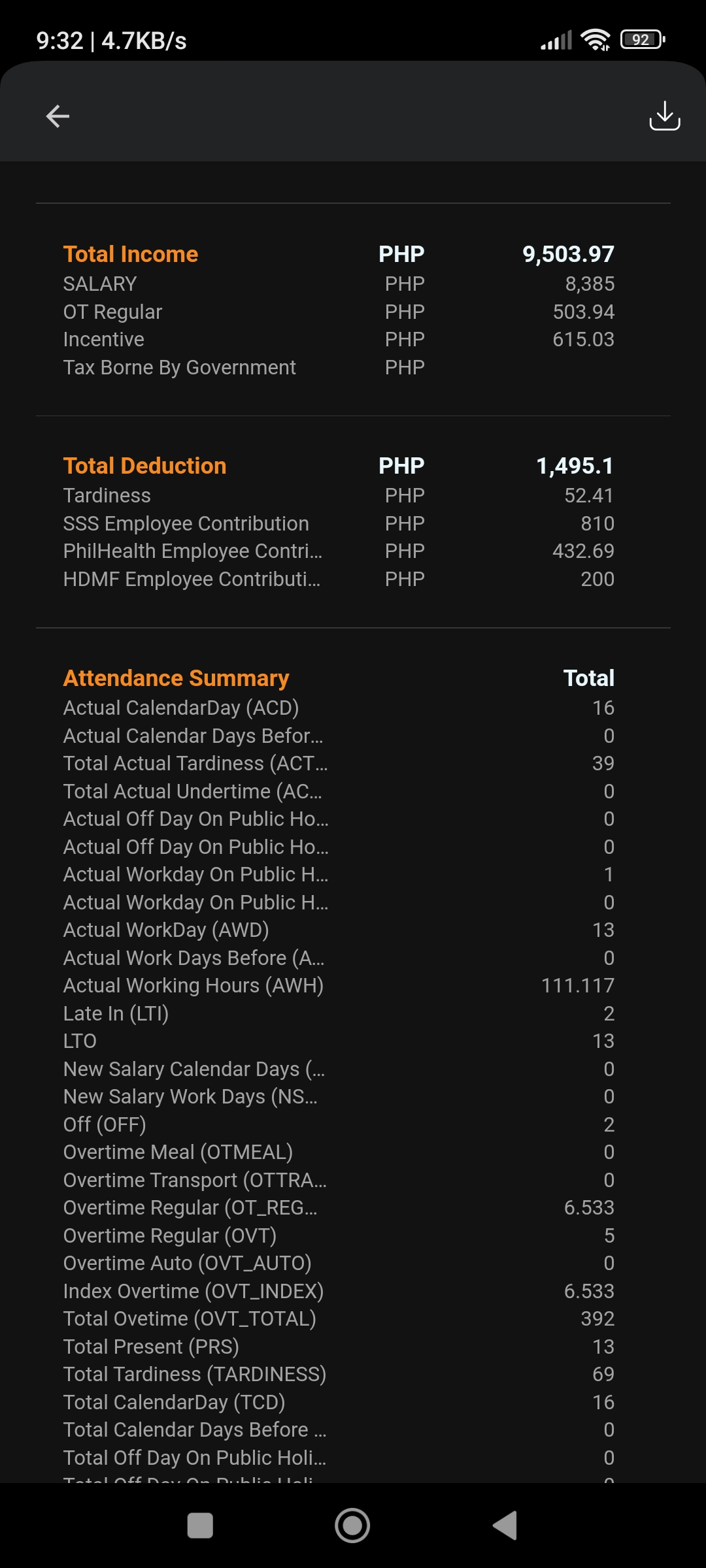
Task: Select the Incentive amount 615.03
Action: click(583, 340)
